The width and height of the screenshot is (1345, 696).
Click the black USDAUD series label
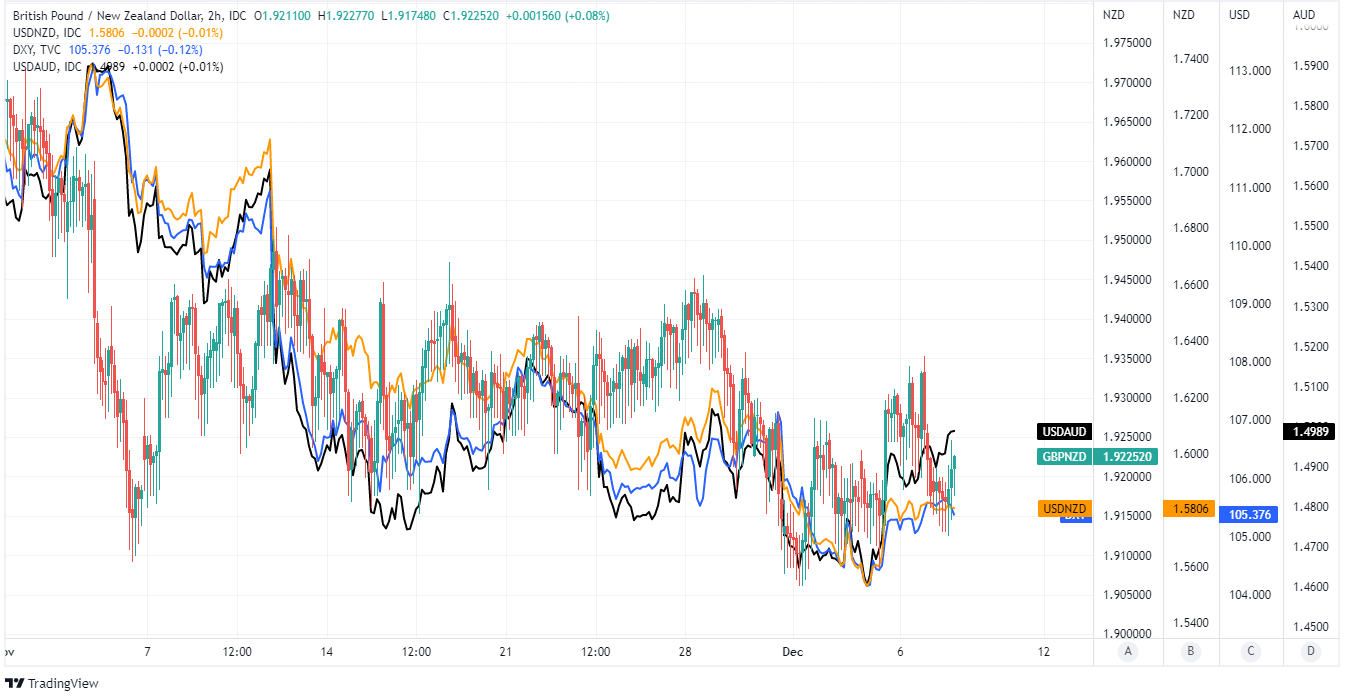coord(1064,432)
